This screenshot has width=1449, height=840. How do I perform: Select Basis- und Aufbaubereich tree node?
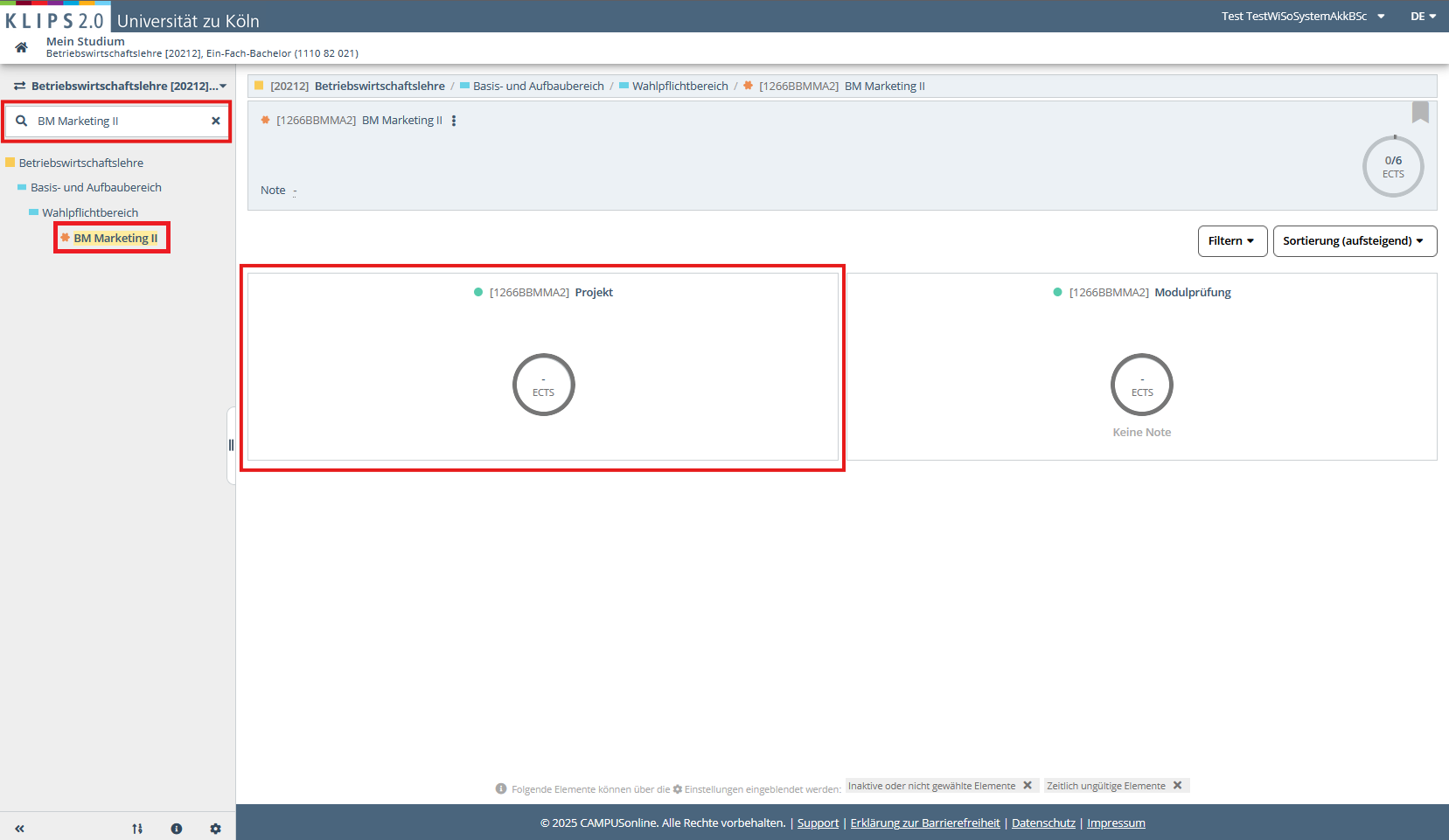pyautogui.click(x=96, y=187)
